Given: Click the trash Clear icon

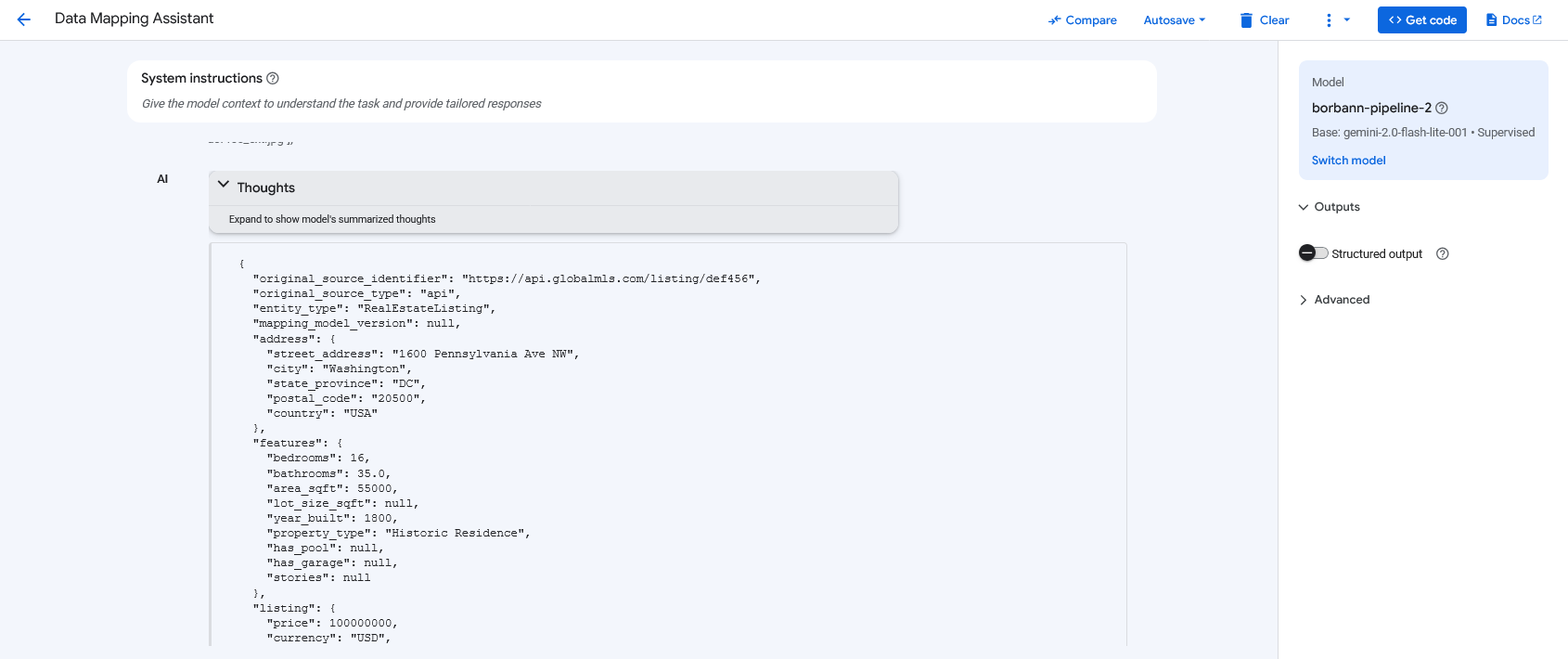Looking at the screenshot, I should 1246,20.
